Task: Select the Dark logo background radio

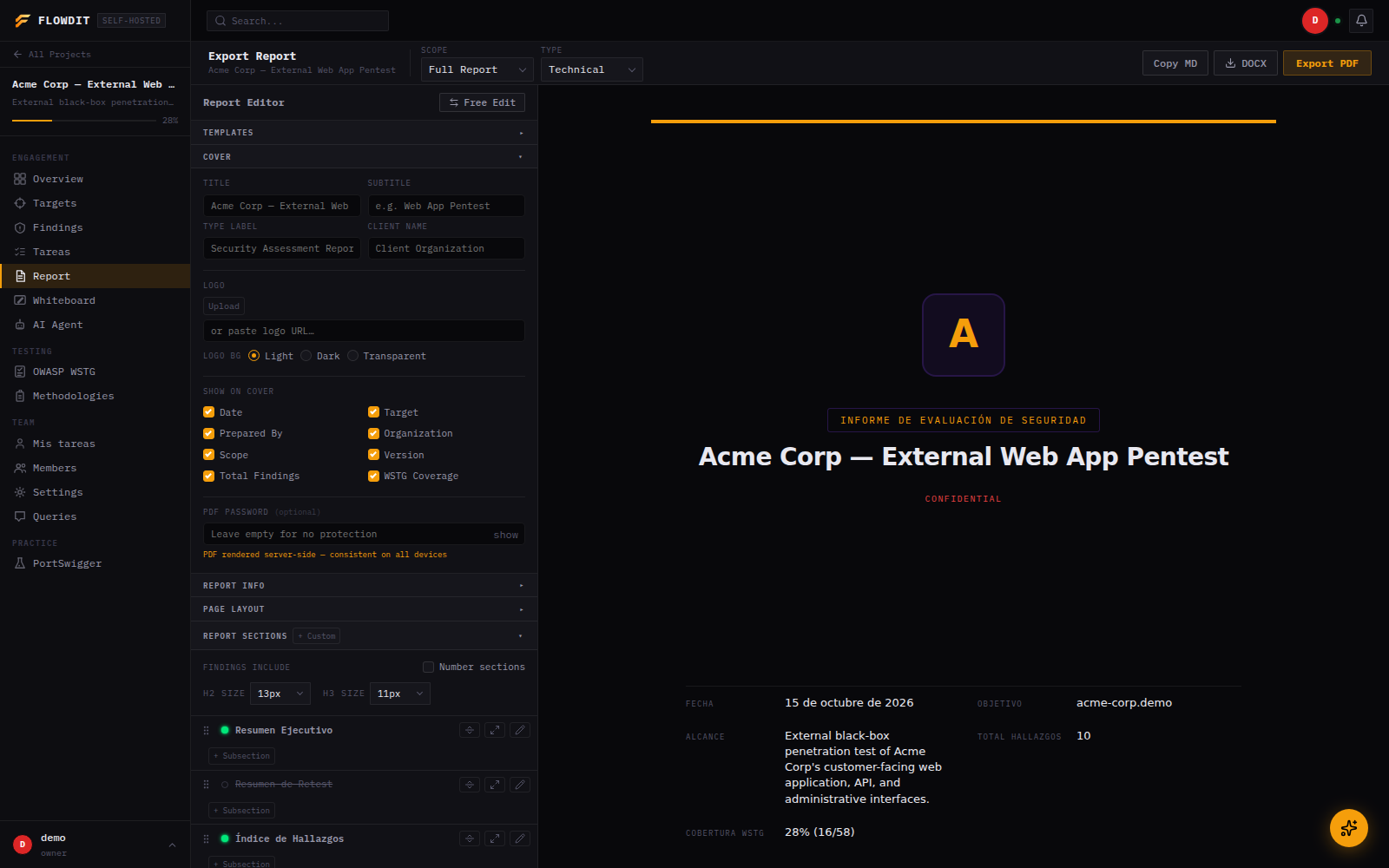Action: click(306, 356)
